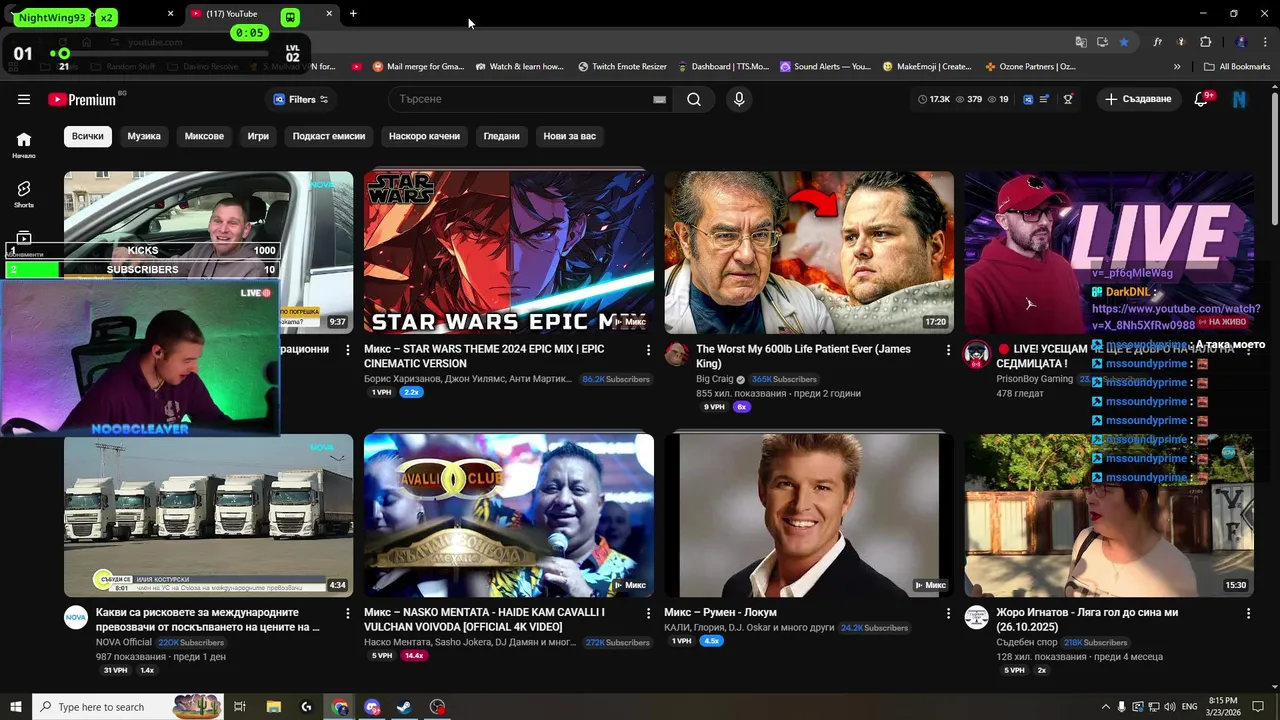Open the red YouTube bookmark icon
This screenshot has height=720, width=1280.
(357, 66)
